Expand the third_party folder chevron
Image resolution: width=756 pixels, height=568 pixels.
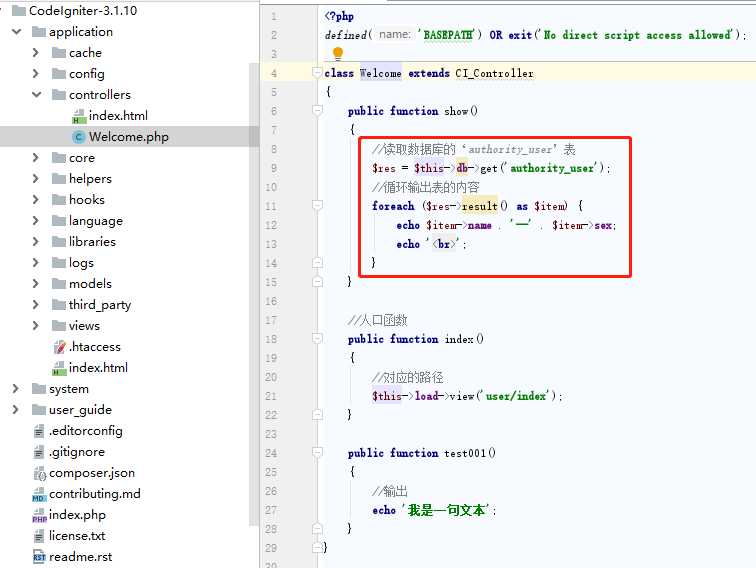click(x=36, y=305)
